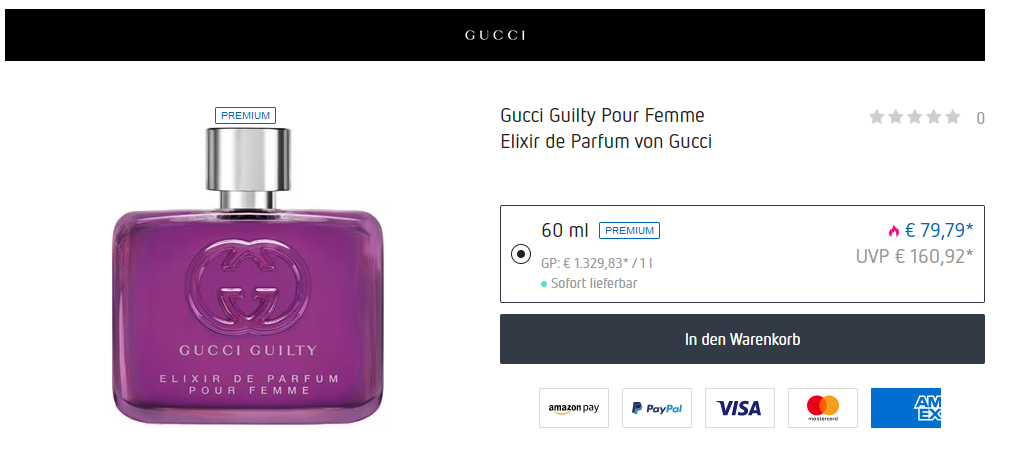
Task: Click the third rating star
Action: pos(915,117)
